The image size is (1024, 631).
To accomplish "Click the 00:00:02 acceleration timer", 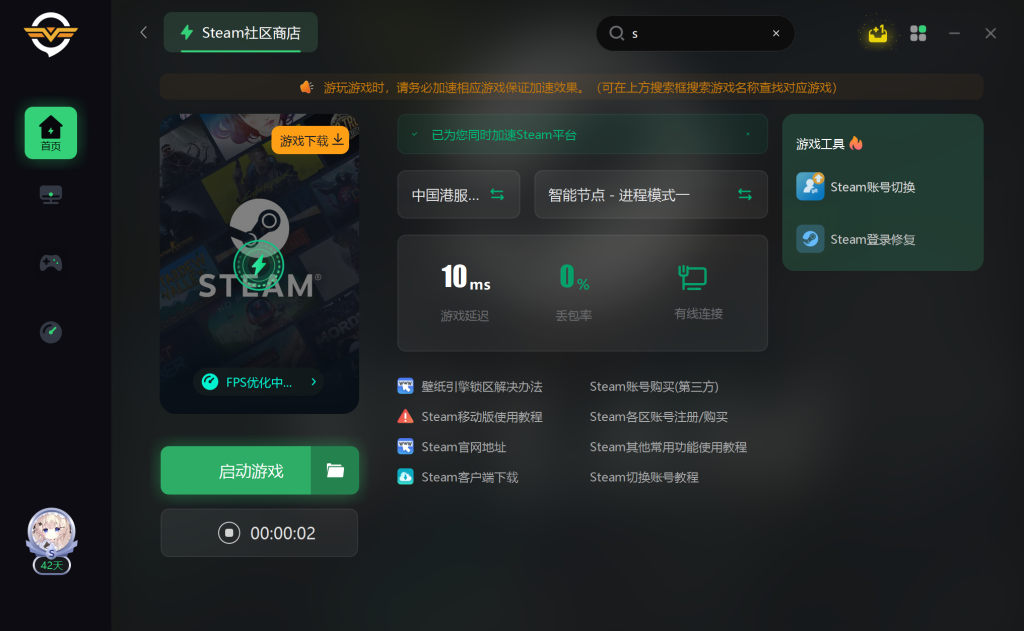I will [x=283, y=534].
